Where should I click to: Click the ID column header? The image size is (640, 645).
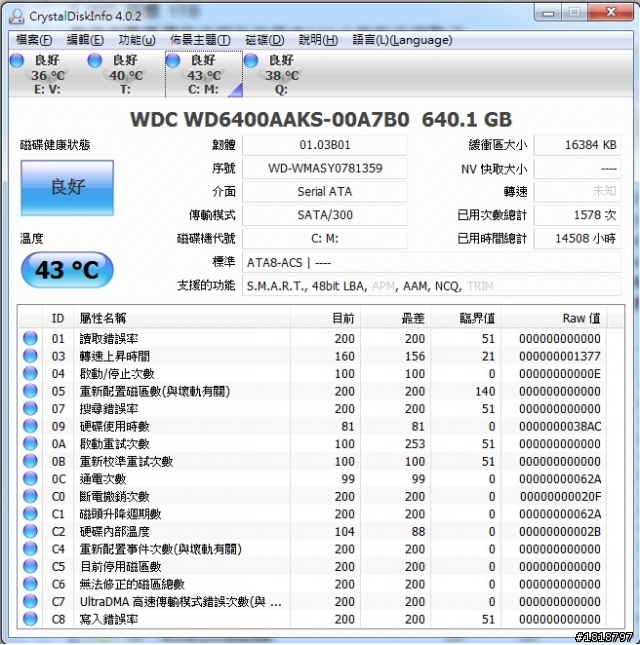click(58, 318)
